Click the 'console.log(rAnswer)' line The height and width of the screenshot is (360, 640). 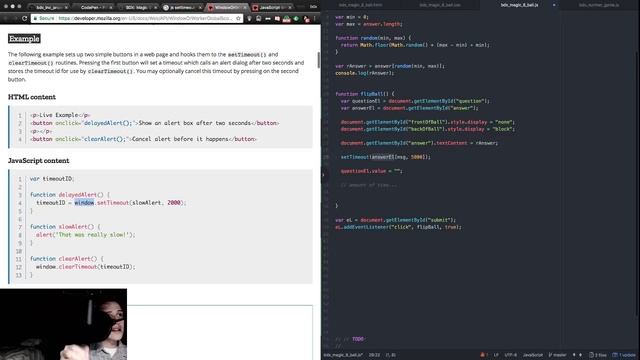[x=364, y=73]
